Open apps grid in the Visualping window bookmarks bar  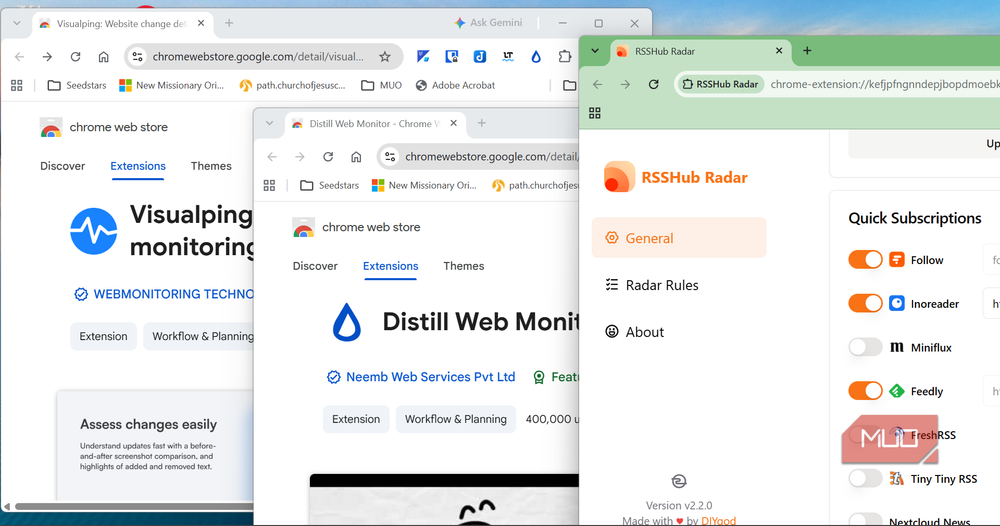tap(17, 85)
